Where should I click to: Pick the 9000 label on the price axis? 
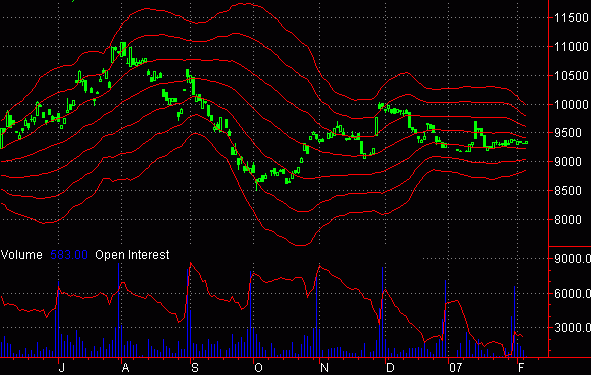[568, 162]
